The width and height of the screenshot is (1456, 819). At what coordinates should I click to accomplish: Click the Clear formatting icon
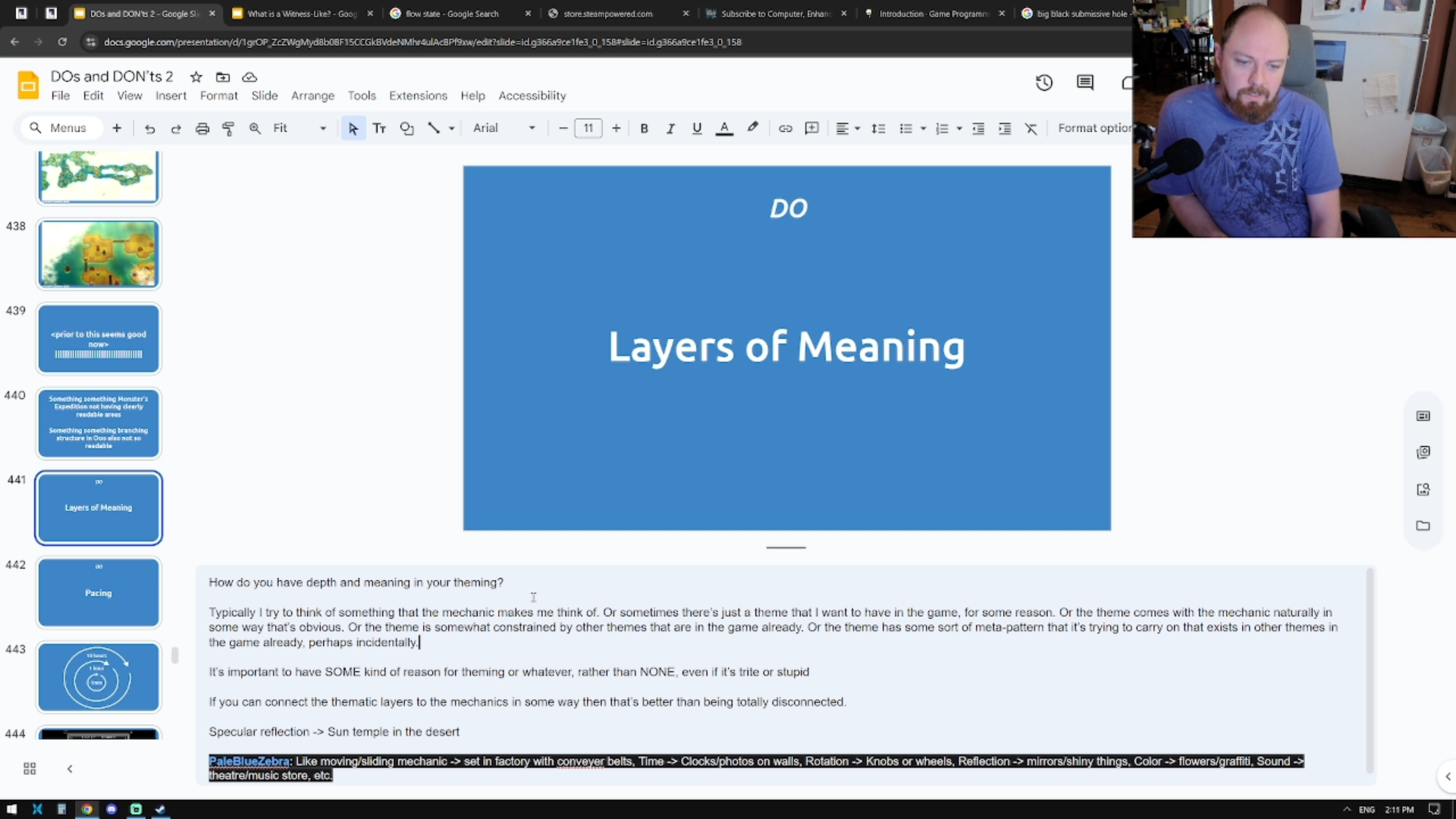pos(1031,128)
